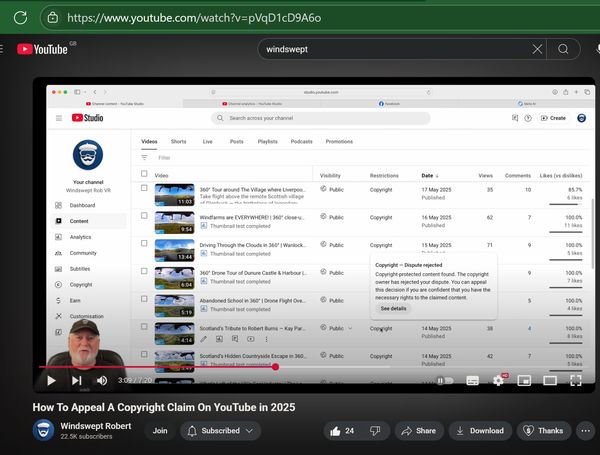Click the YouTube Studio logo in video
Viewport: 600px width, 455px height.
88,117
